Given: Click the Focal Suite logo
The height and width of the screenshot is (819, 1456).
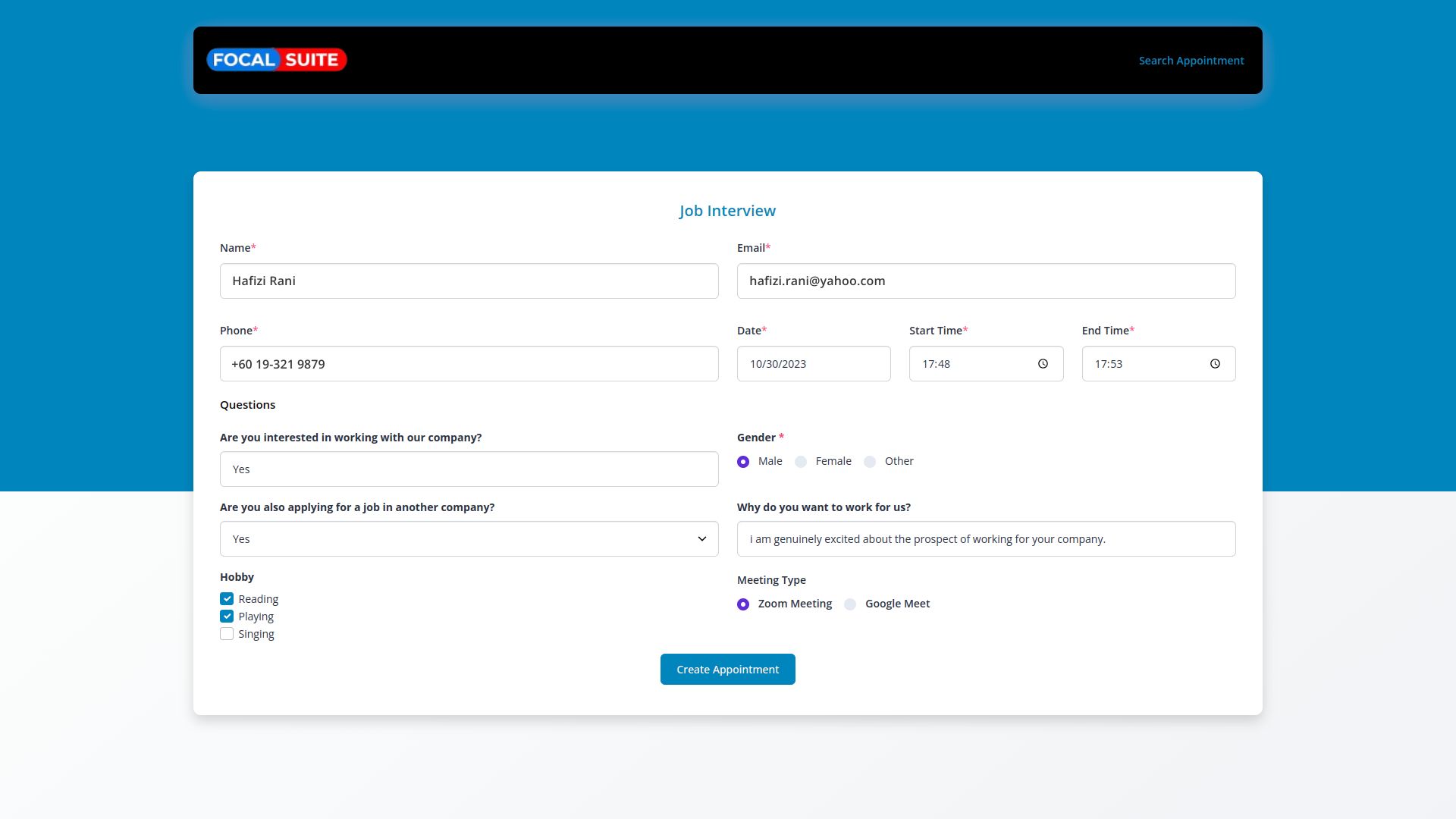Looking at the screenshot, I should [x=277, y=60].
